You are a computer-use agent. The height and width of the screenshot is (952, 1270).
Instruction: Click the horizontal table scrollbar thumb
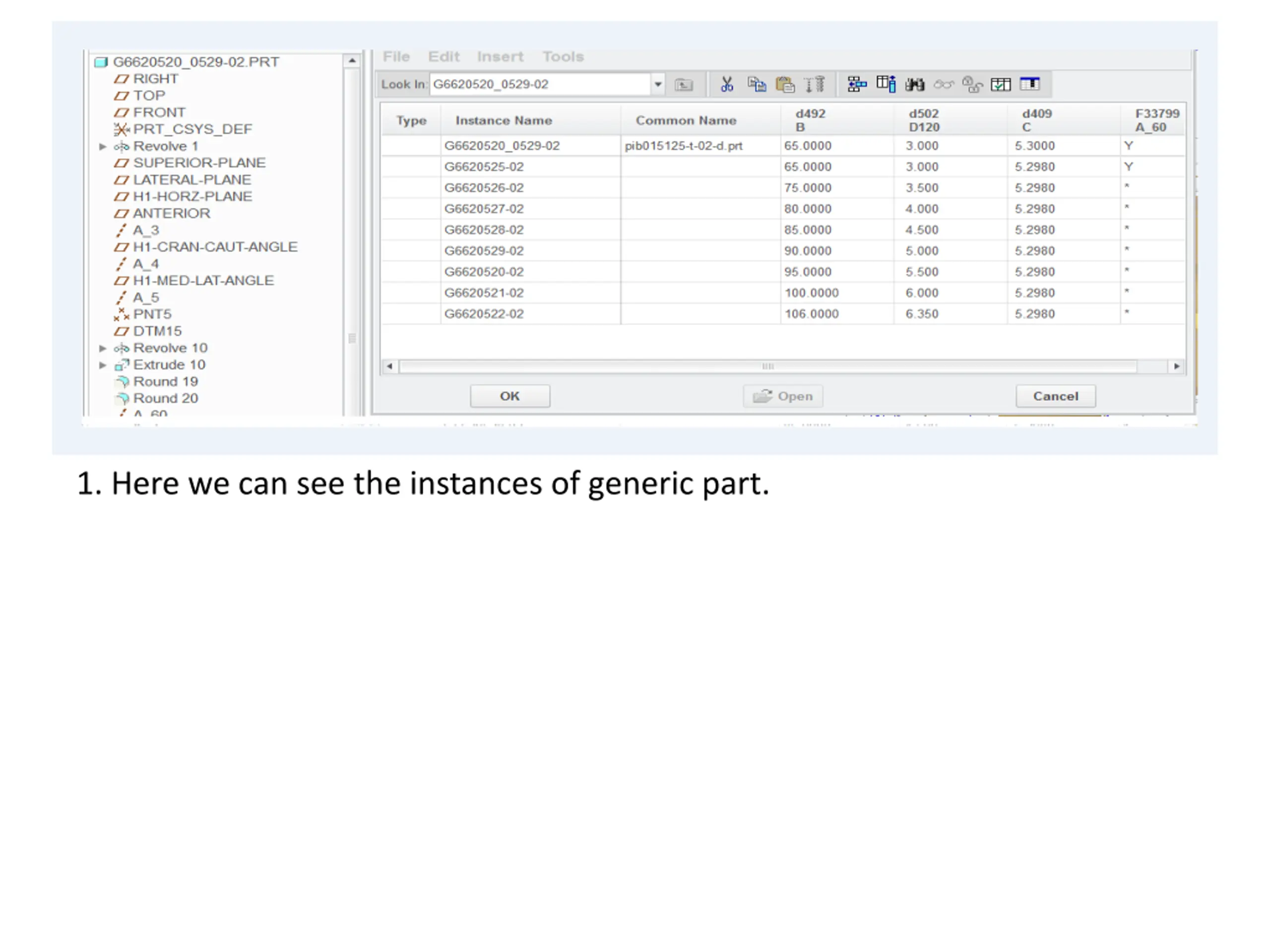point(768,366)
